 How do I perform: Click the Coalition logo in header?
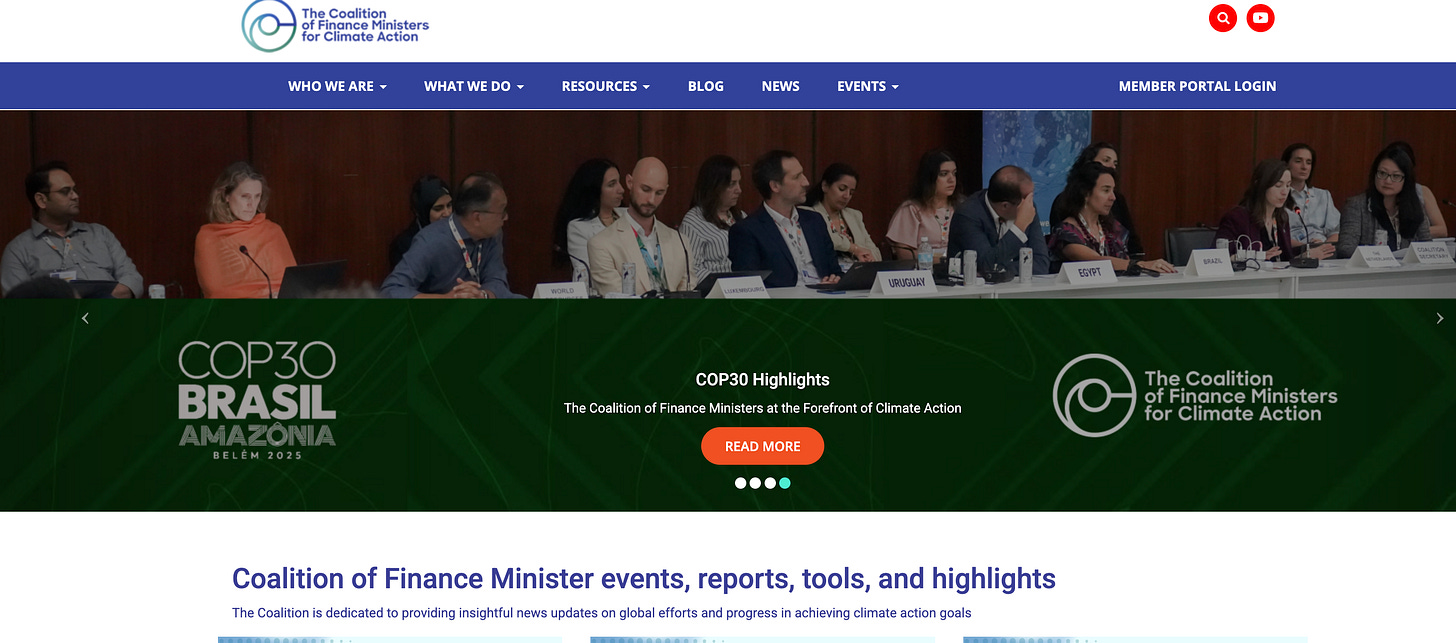[336, 25]
